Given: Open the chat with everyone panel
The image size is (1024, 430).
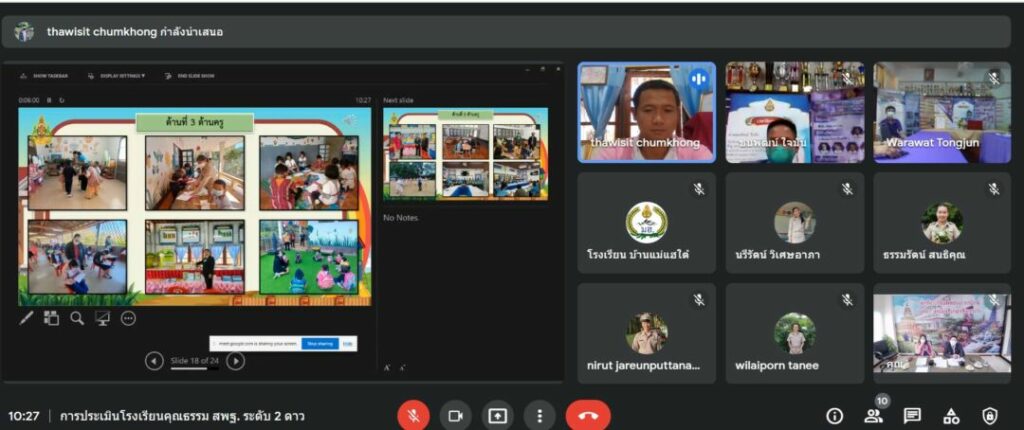Looking at the screenshot, I should [912, 415].
